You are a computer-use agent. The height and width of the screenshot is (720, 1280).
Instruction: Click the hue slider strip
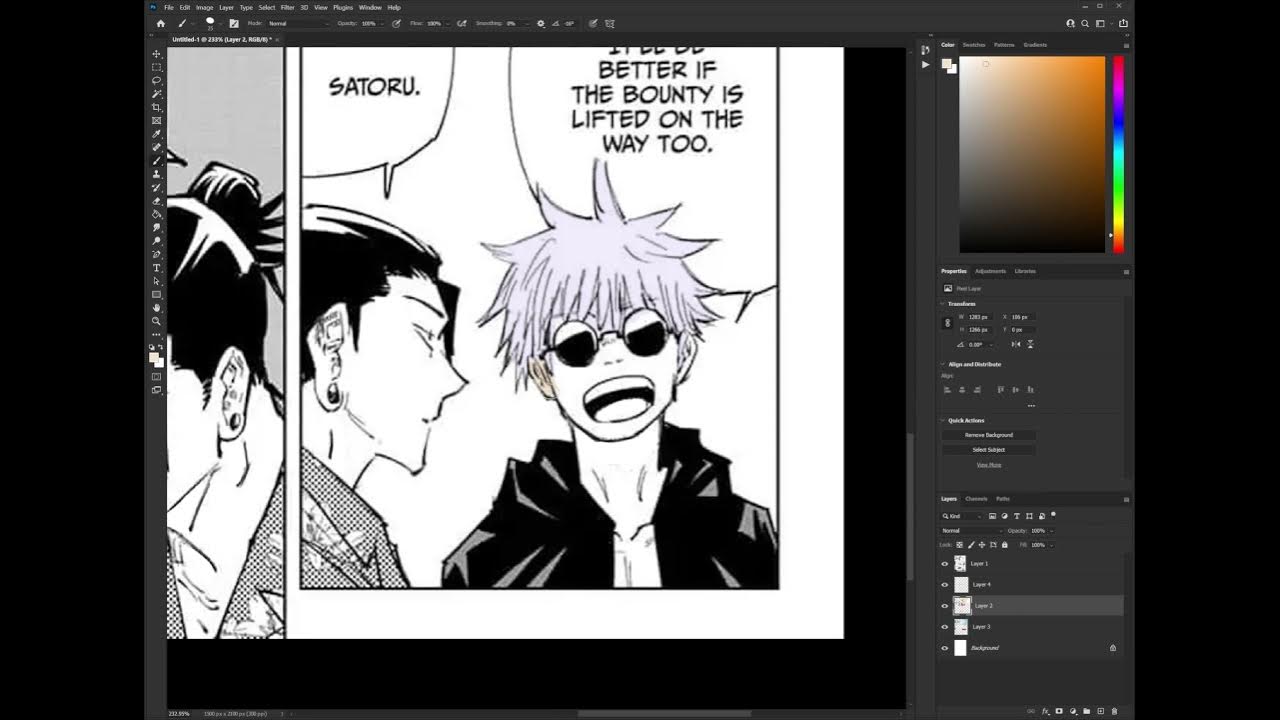coord(1118,154)
